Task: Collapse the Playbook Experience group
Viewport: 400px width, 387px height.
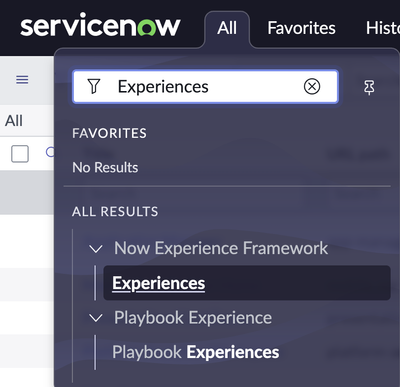Action: (x=96, y=318)
